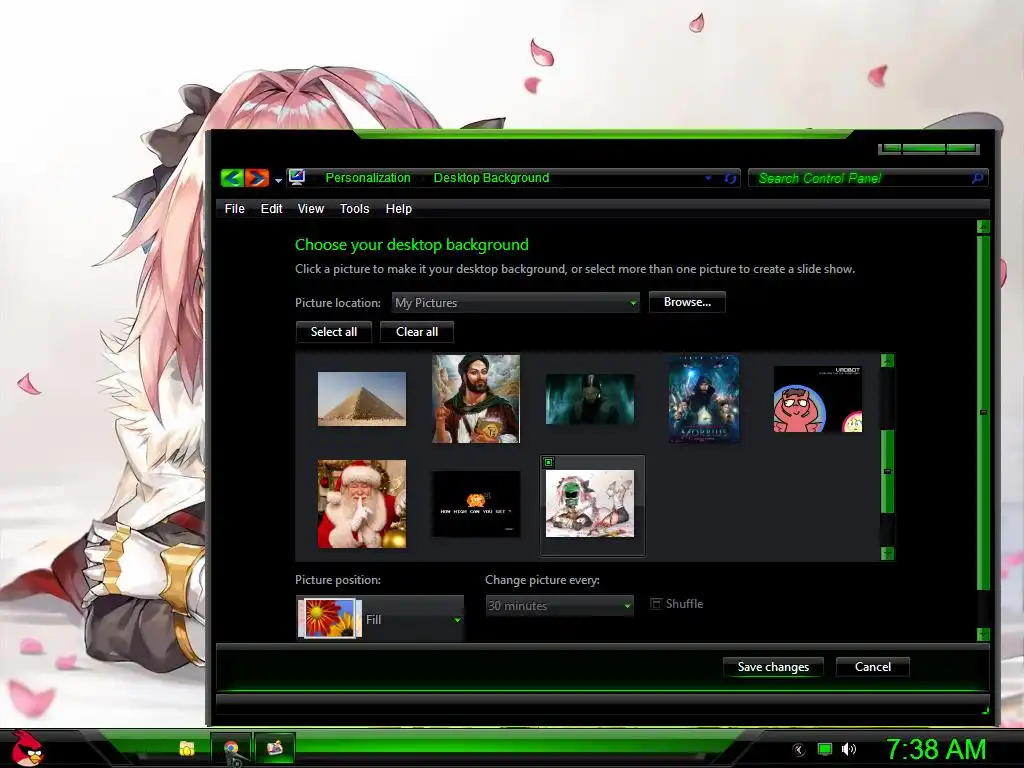Refresh the address bar
Viewport: 1024px width, 768px height.
tap(730, 178)
